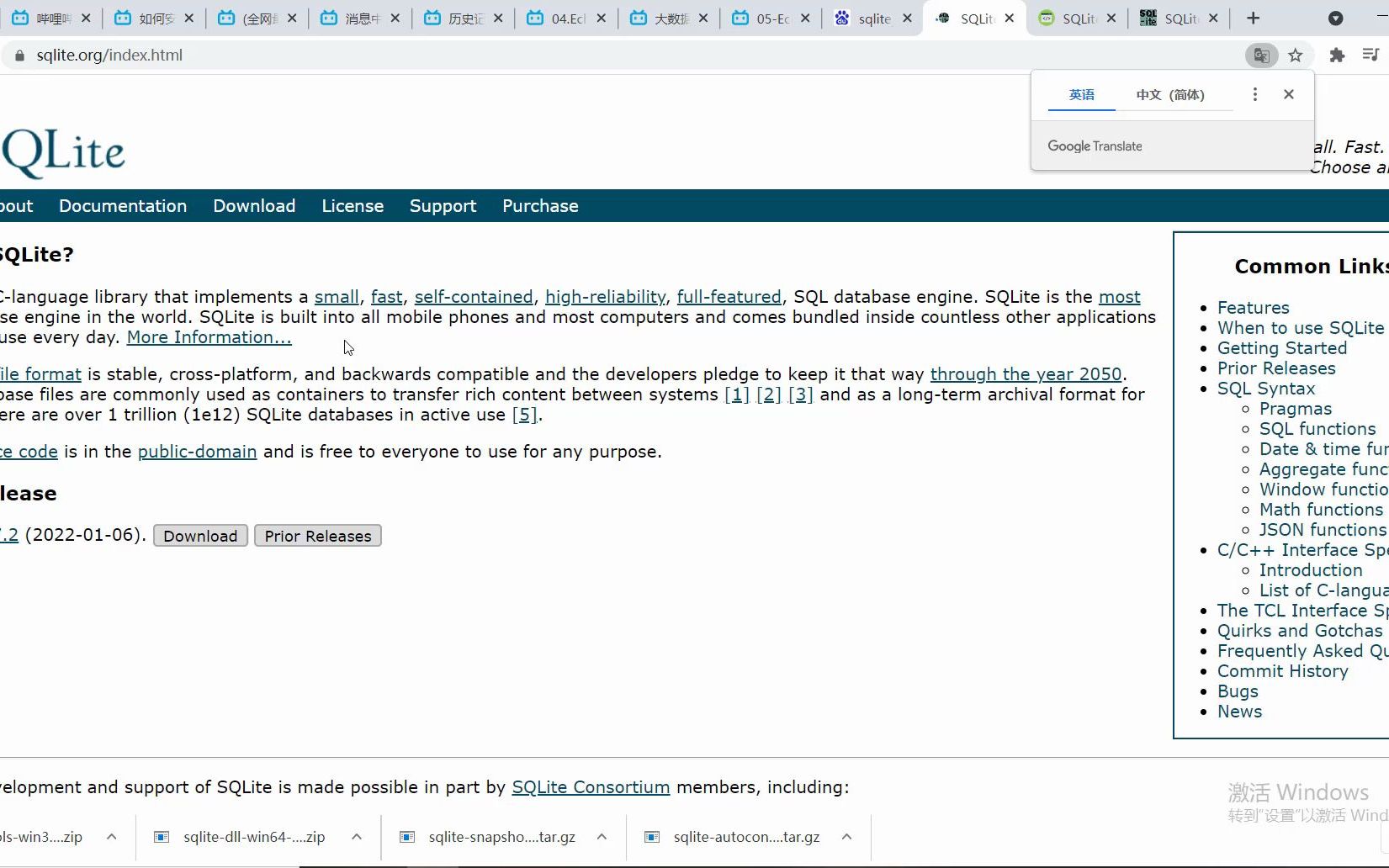Open News link in Common Links
1389x868 pixels.
[1239, 712]
